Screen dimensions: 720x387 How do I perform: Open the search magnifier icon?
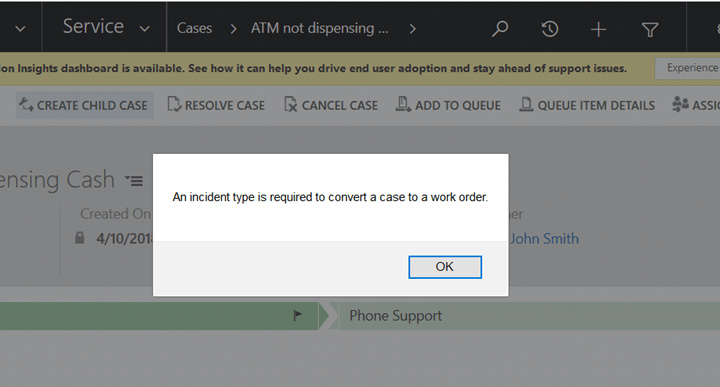click(500, 29)
